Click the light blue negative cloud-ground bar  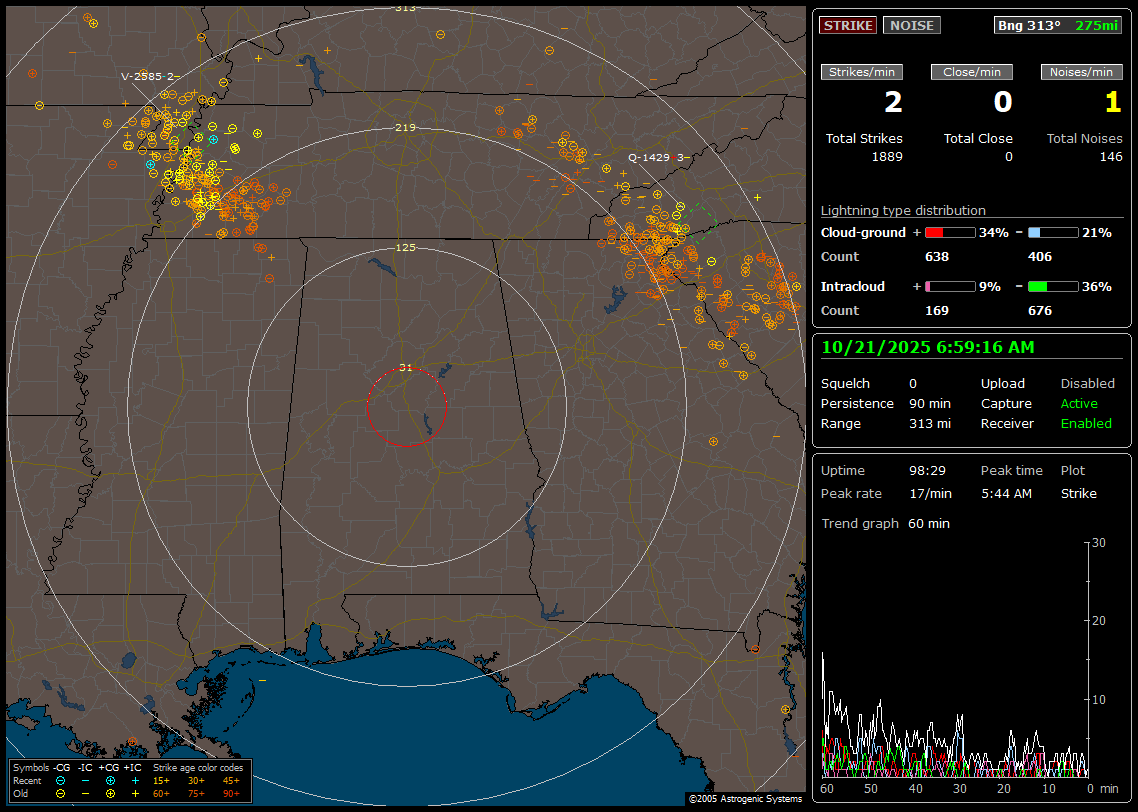click(1052, 232)
